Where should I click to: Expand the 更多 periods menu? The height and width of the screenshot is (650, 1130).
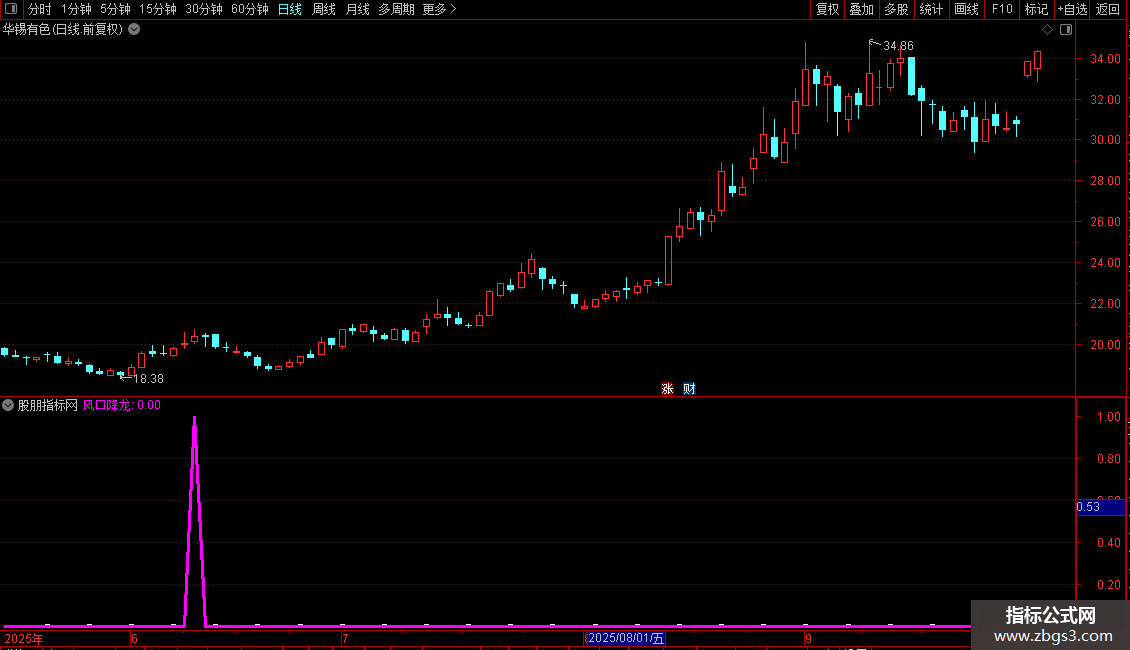tap(439, 9)
